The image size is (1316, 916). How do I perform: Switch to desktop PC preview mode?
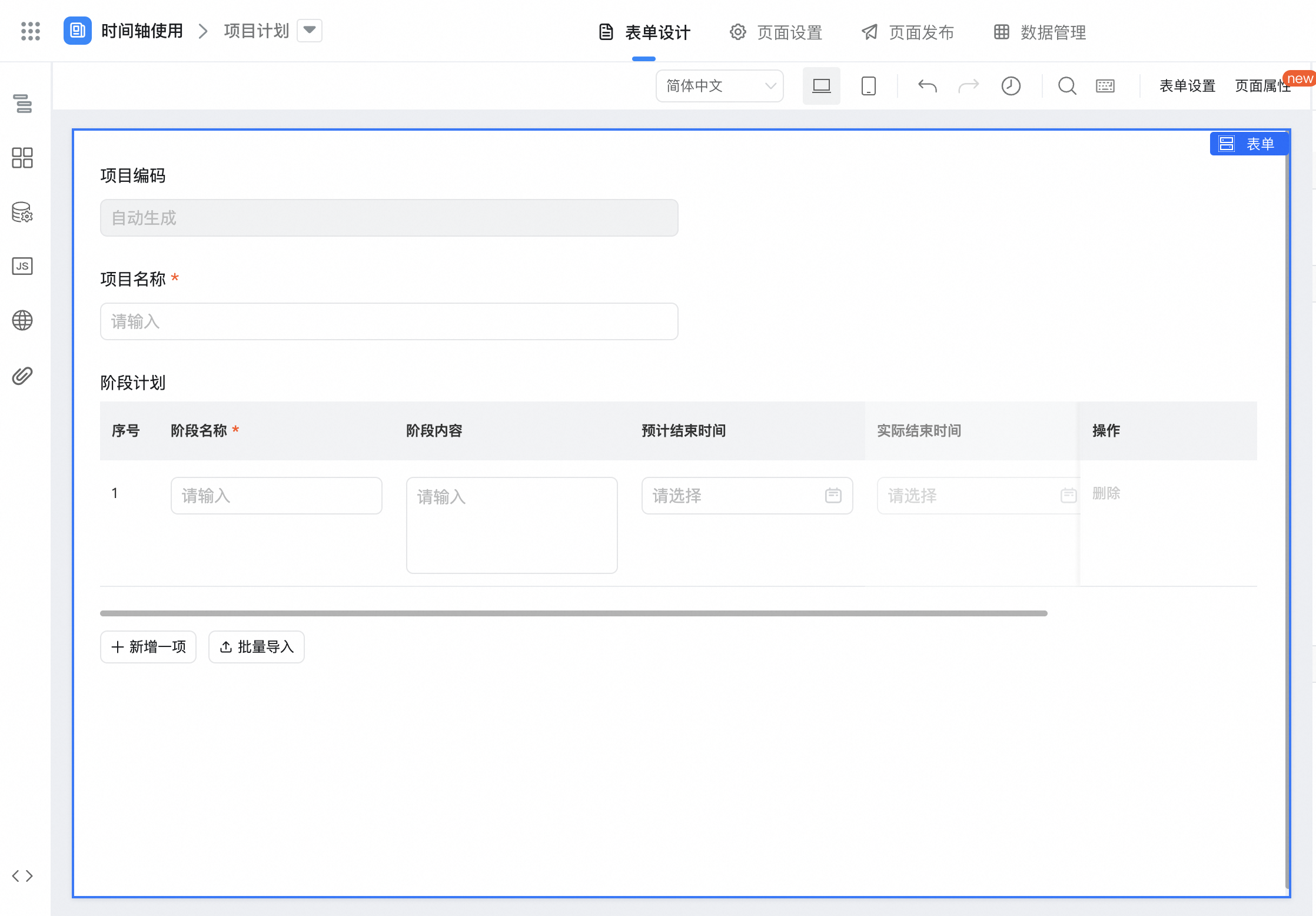(822, 86)
